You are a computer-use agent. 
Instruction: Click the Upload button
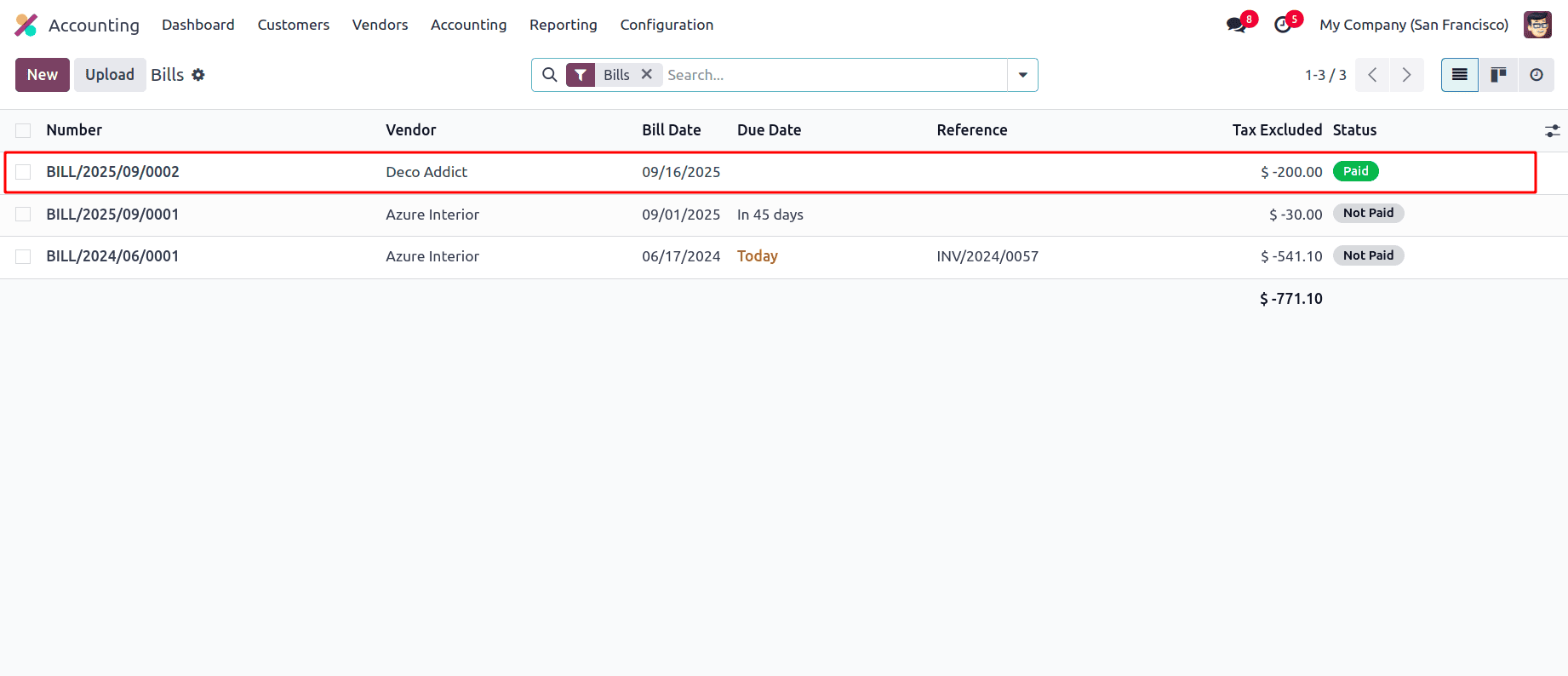point(110,75)
